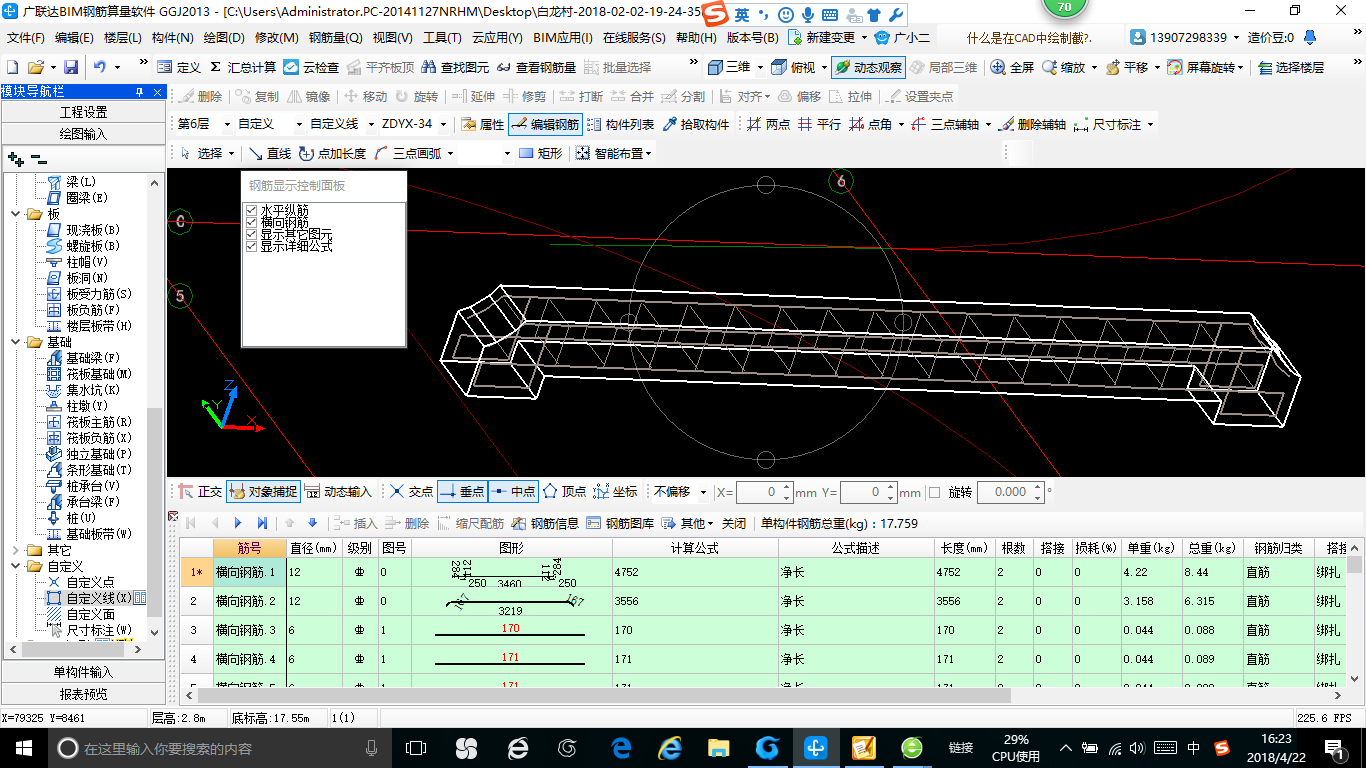Pin the 模块导航栏 panel
The image size is (1366, 768).
coord(140,92)
